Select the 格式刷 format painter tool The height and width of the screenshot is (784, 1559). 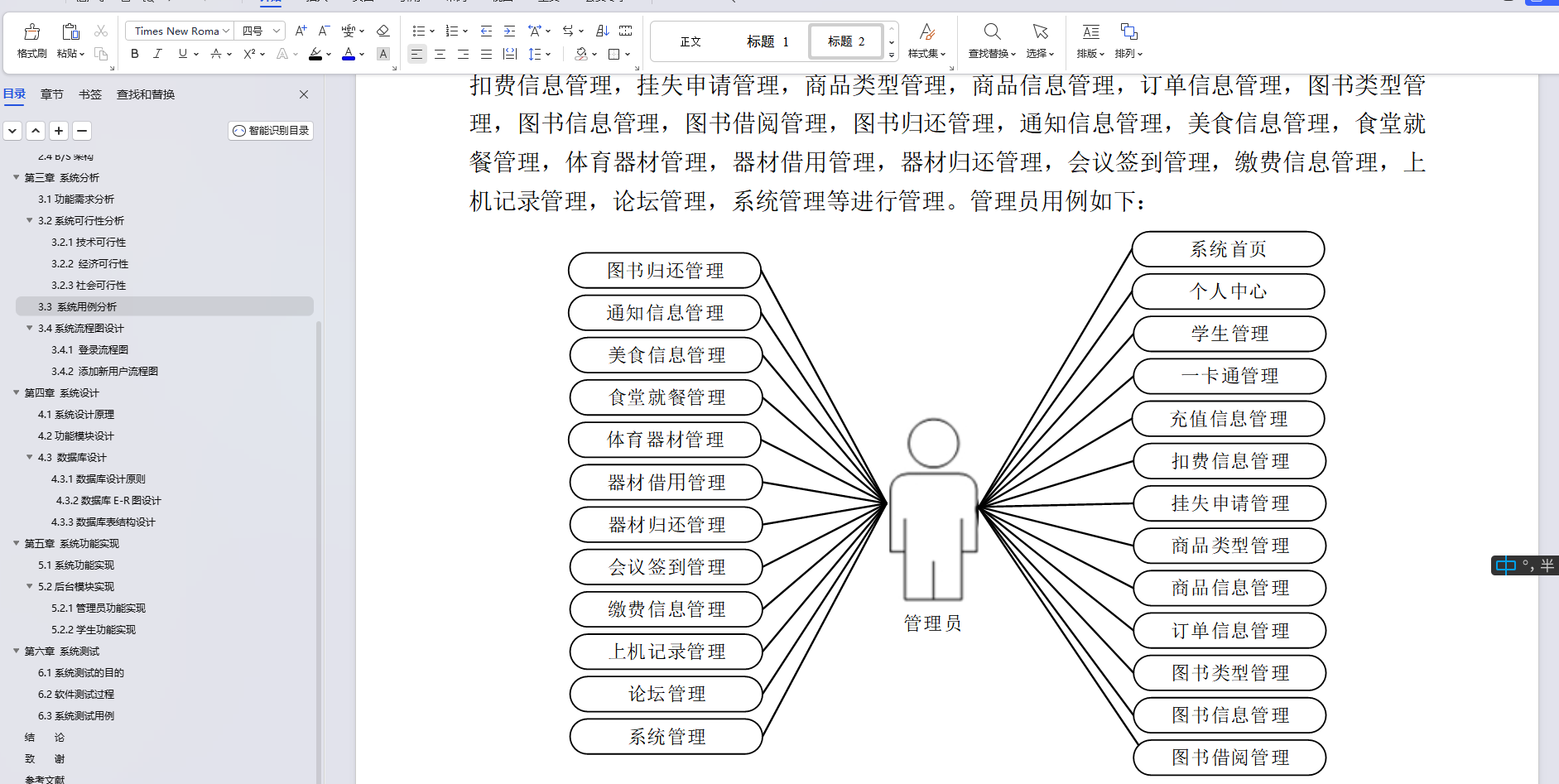click(31, 39)
